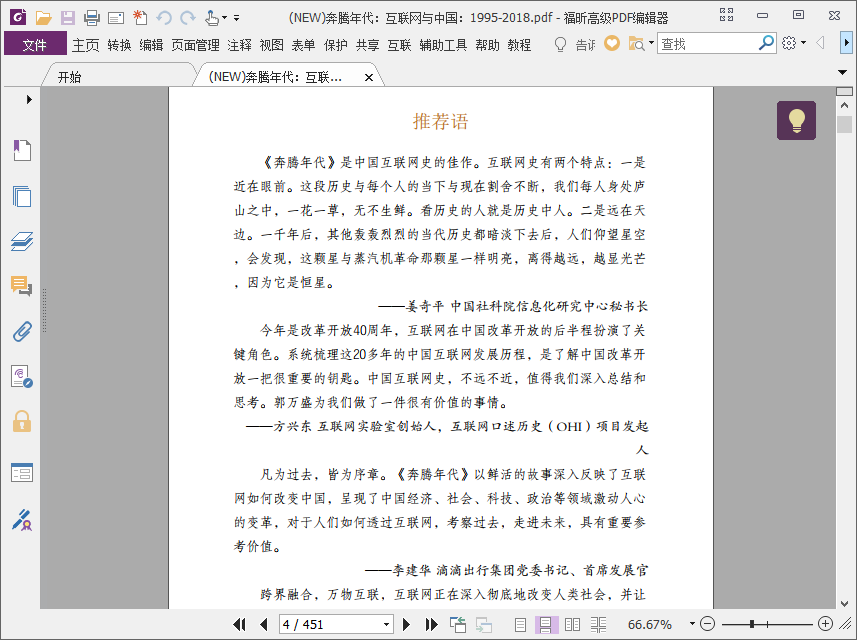Open the Bookmarks panel
The height and width of the screenshot is (640, 857).
(x=22, y=150)
